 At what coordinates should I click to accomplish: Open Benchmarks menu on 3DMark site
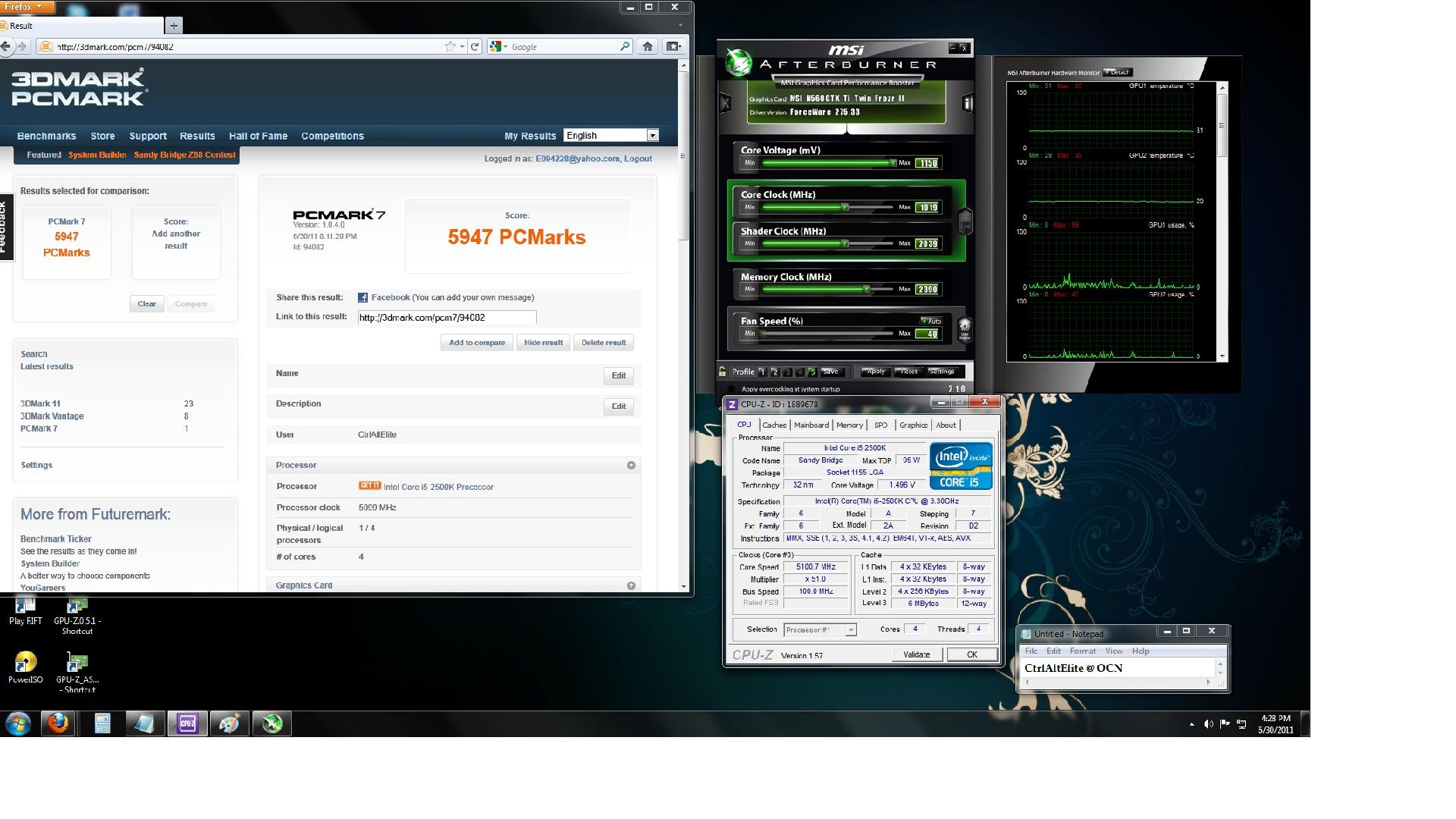tap(46, 136)
